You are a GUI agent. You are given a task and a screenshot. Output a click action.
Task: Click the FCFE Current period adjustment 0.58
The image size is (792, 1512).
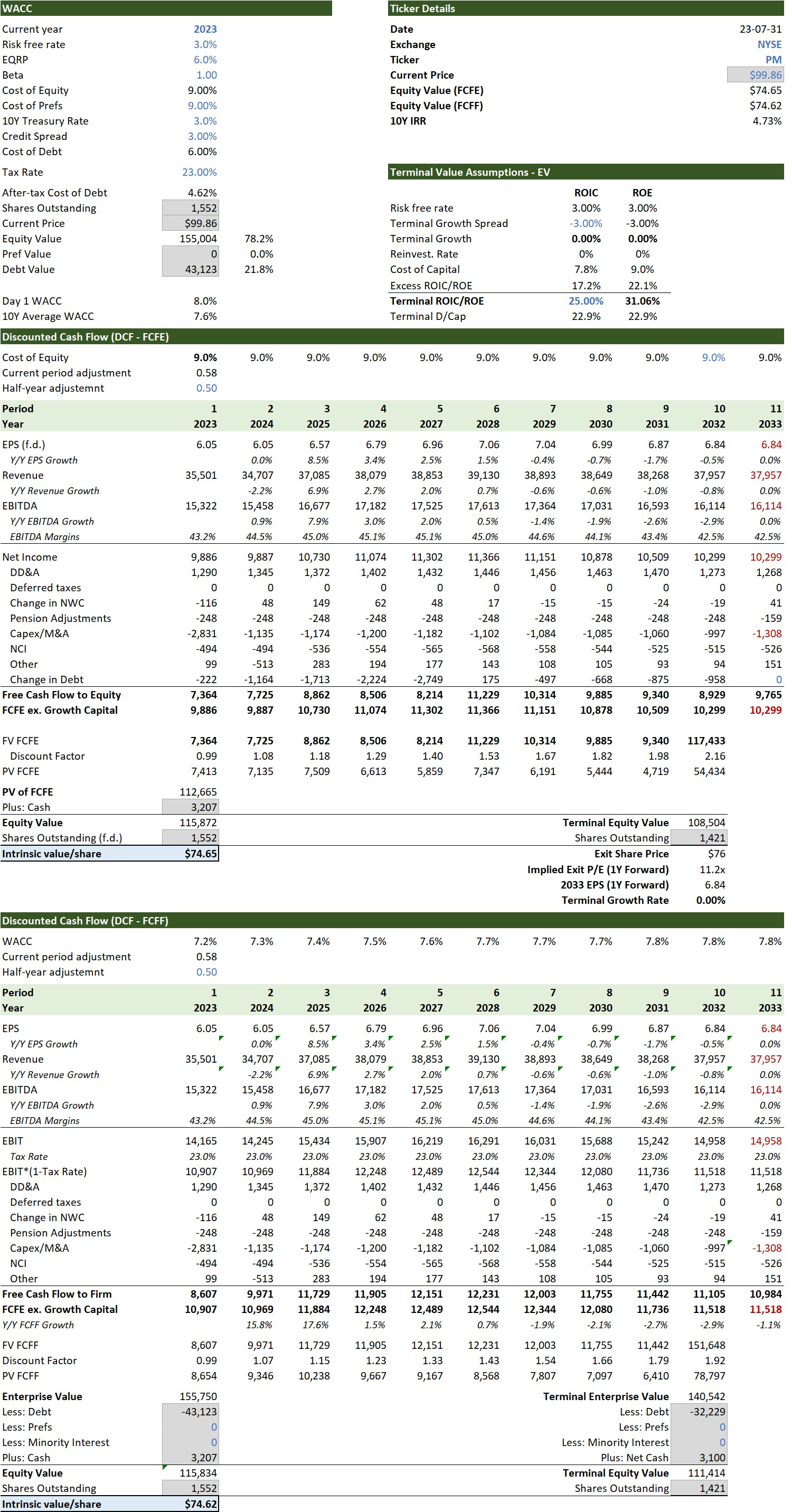coord(206,373)
